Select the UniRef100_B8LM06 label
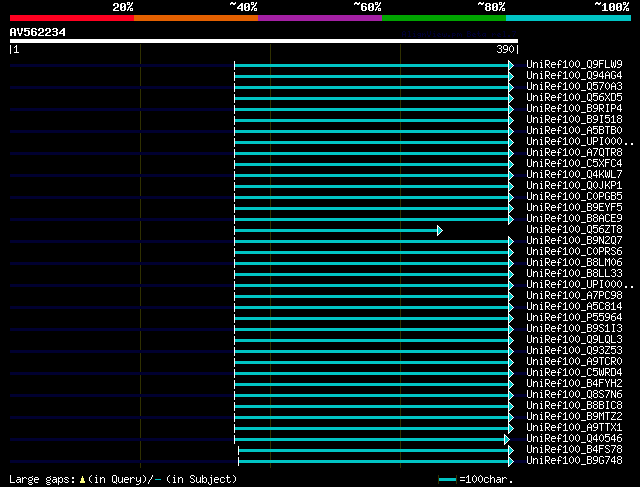The image size is (640, 487). point(574,263)
